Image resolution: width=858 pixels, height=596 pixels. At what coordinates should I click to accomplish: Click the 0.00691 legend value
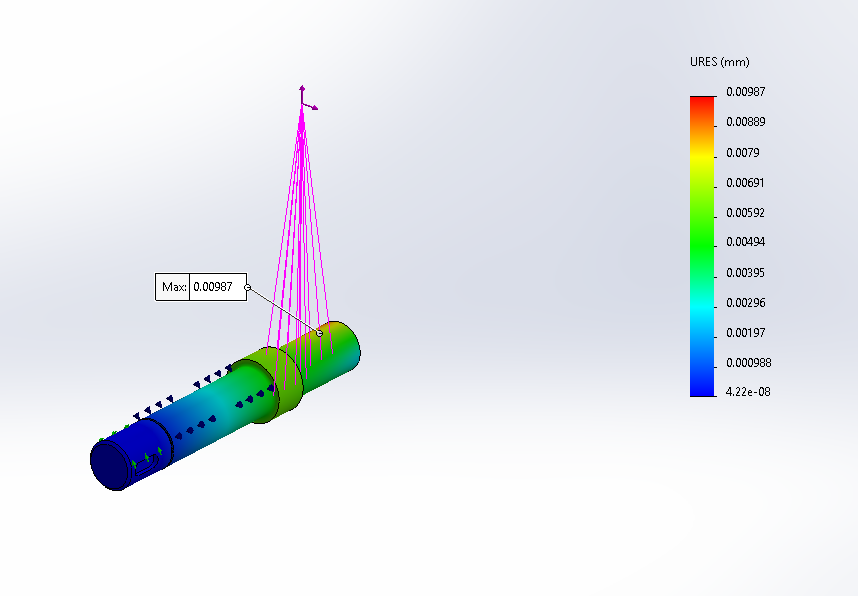coord(745,183)
